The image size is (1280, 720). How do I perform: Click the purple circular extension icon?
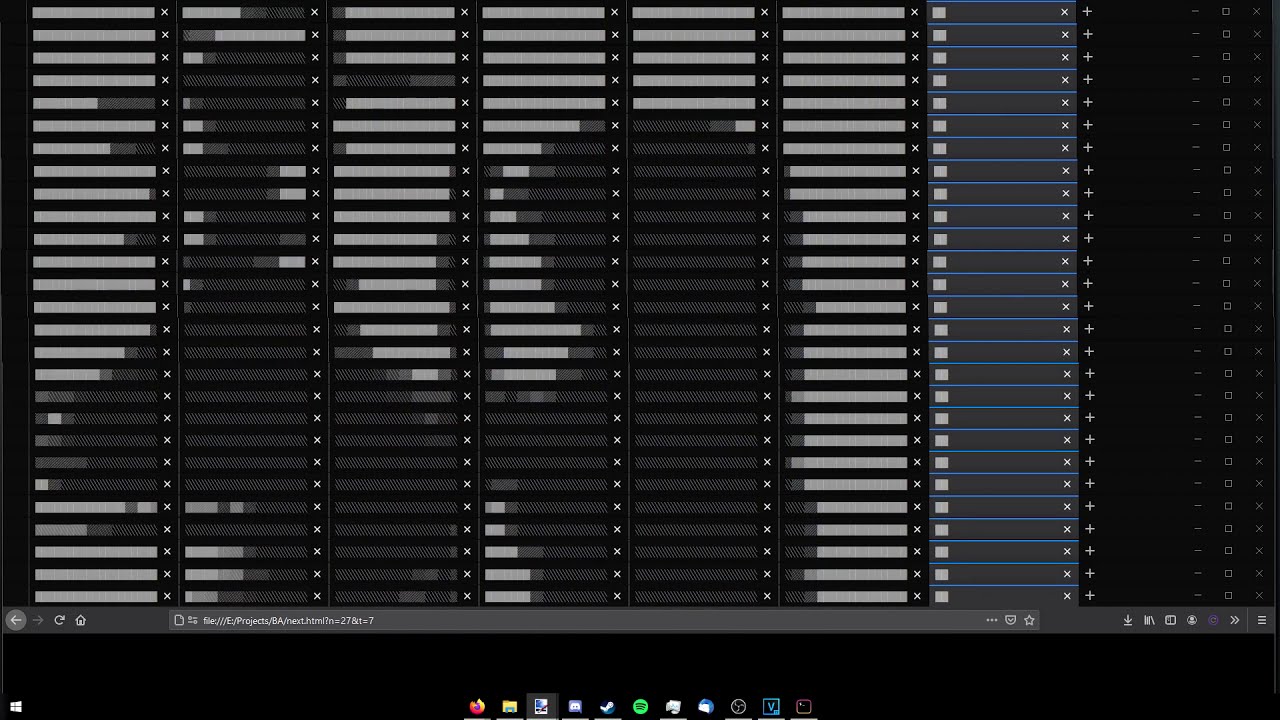[1213, 620]
